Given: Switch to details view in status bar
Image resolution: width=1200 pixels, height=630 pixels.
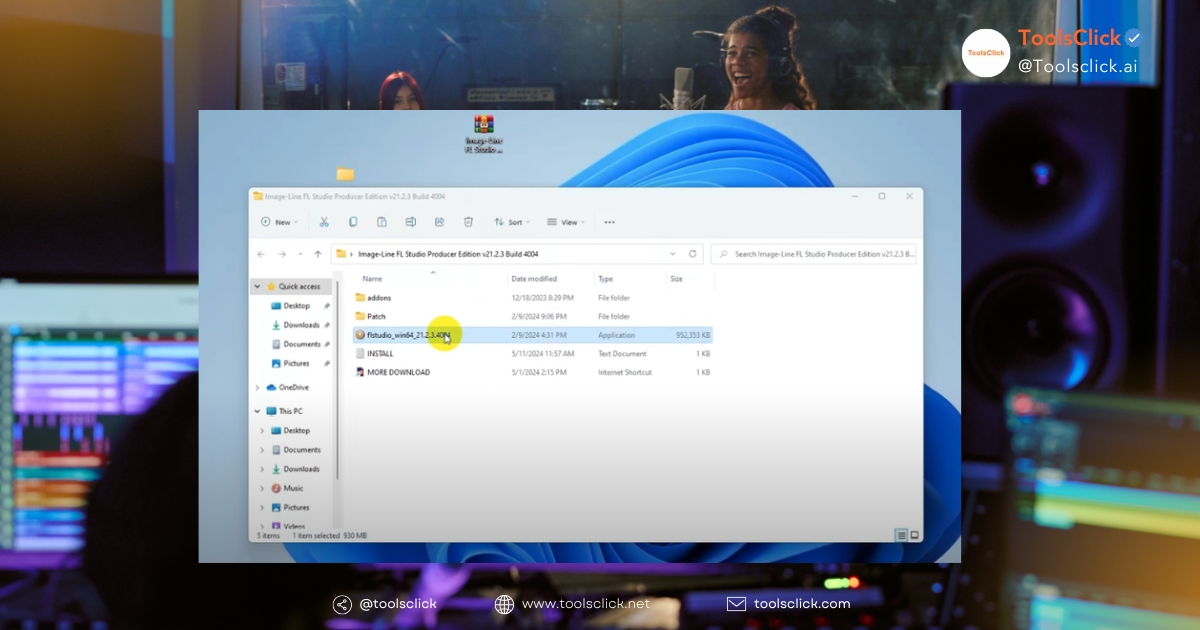Looking at the screenshot, I should point(901,536).
